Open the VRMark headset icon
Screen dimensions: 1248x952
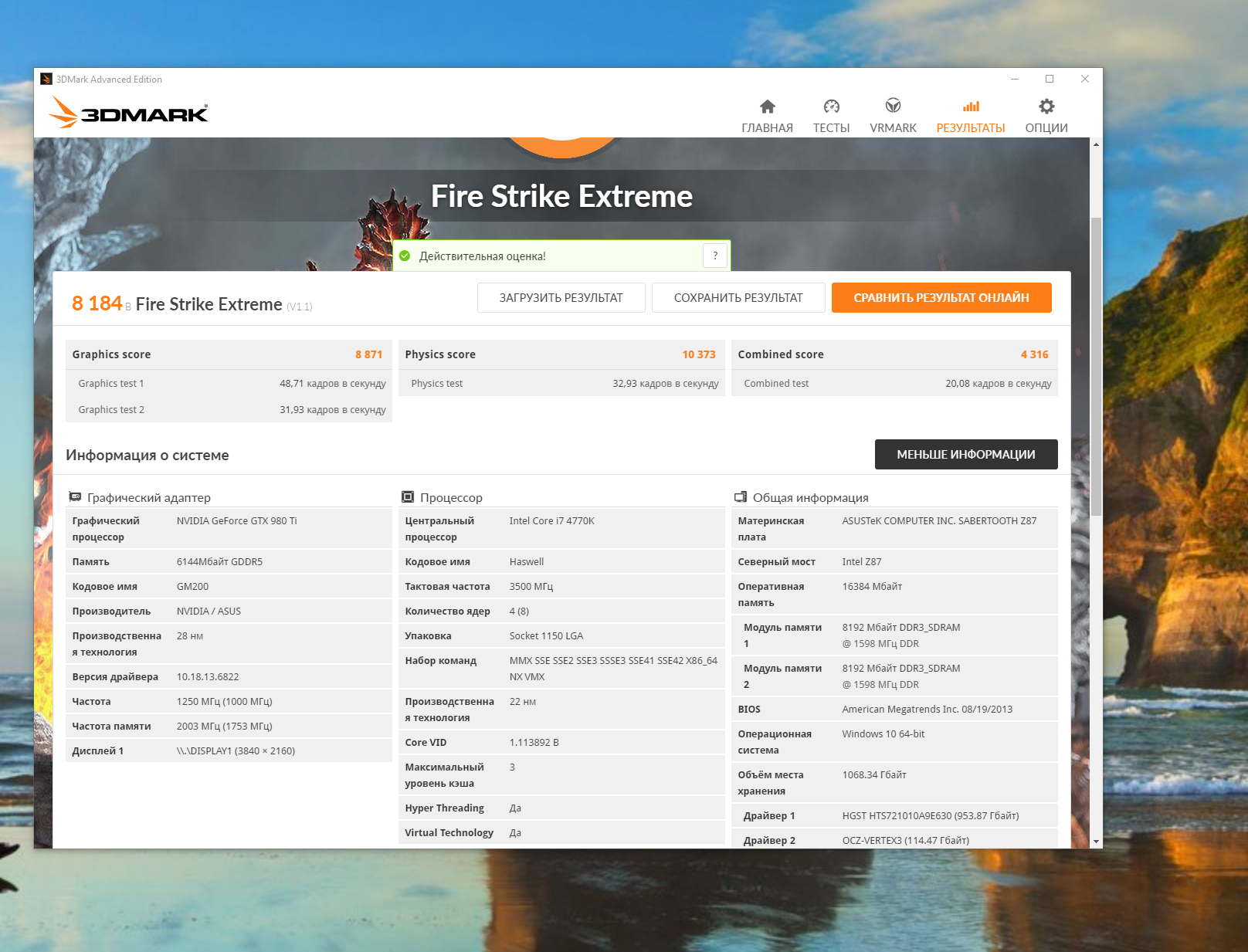[x=893, y=106]
